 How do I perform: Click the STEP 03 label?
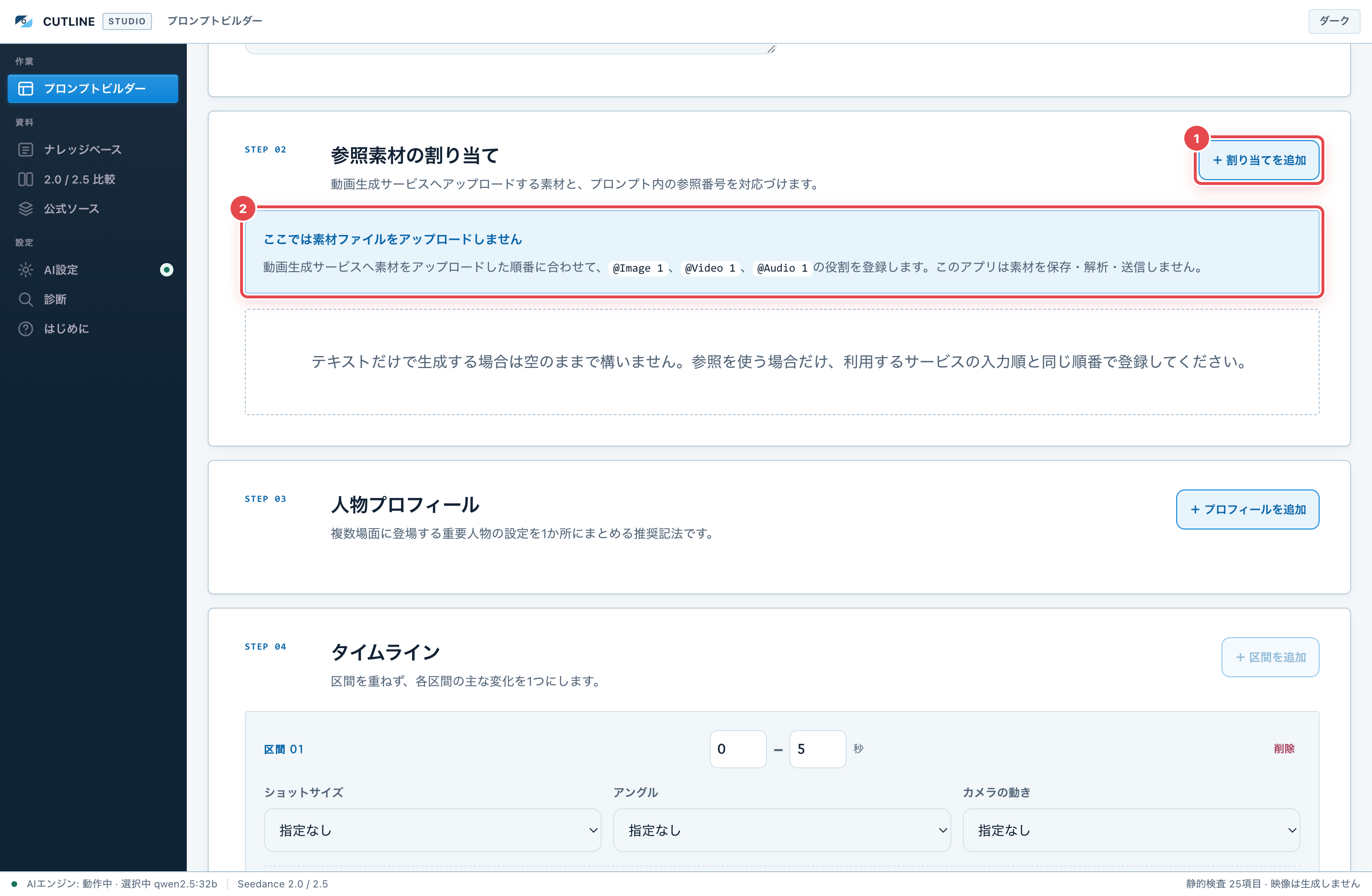point(265,499)
